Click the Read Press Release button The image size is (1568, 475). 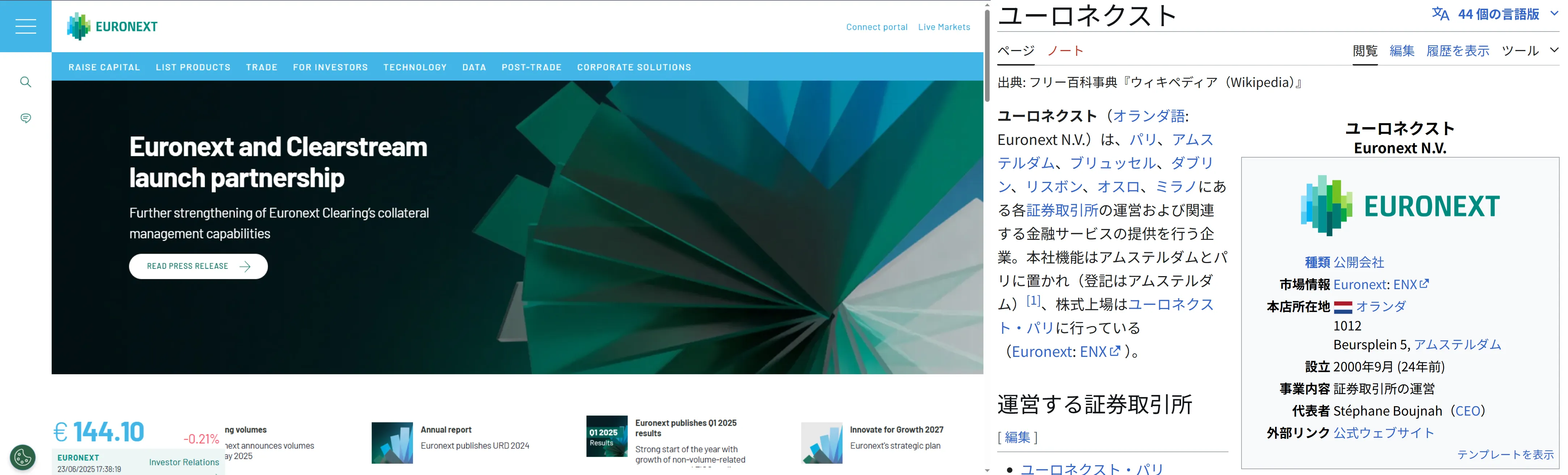[198, 267]
